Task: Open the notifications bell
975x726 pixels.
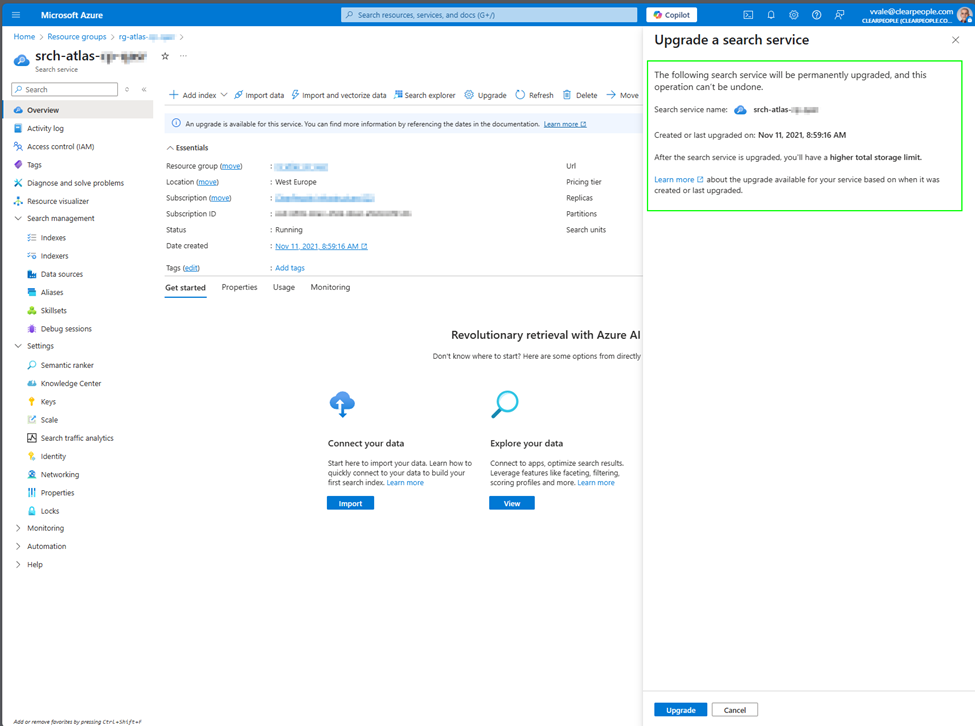Action: (771, 15)
